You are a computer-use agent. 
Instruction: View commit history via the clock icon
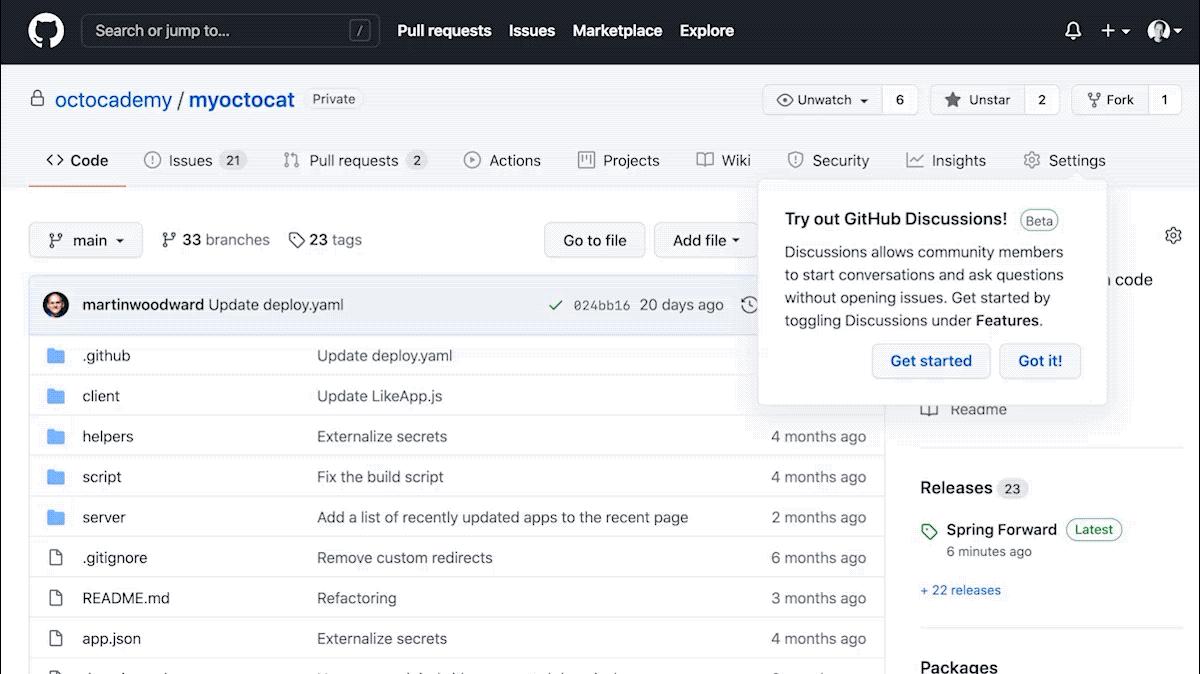click(750, 305)
